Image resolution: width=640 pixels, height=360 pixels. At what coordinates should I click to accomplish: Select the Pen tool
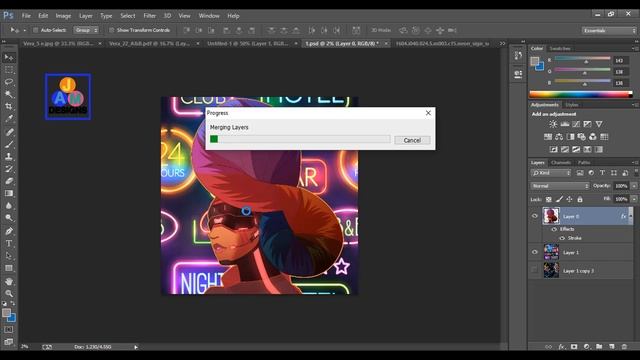click(9, 231)
